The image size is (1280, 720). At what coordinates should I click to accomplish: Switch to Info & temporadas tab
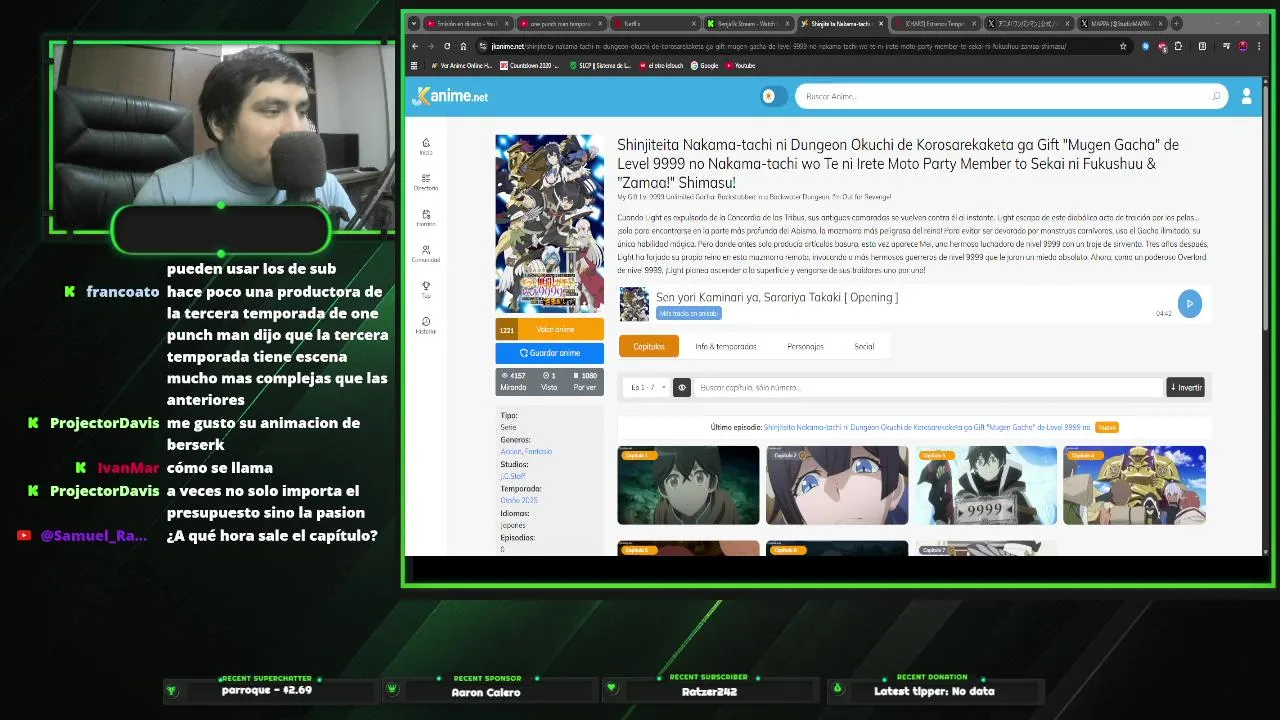pyautogui.click(x=726, y=346)
